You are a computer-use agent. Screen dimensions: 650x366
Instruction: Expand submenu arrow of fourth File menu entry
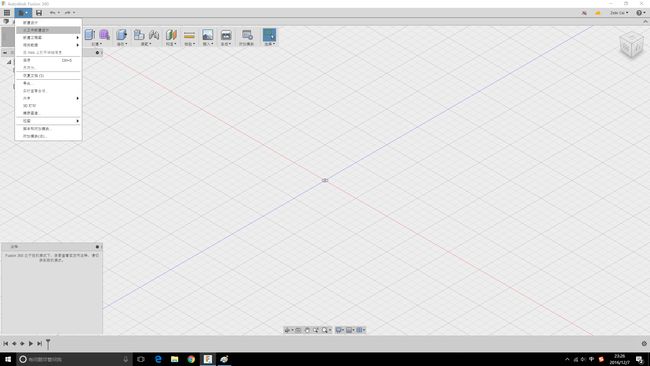(78, 45)
